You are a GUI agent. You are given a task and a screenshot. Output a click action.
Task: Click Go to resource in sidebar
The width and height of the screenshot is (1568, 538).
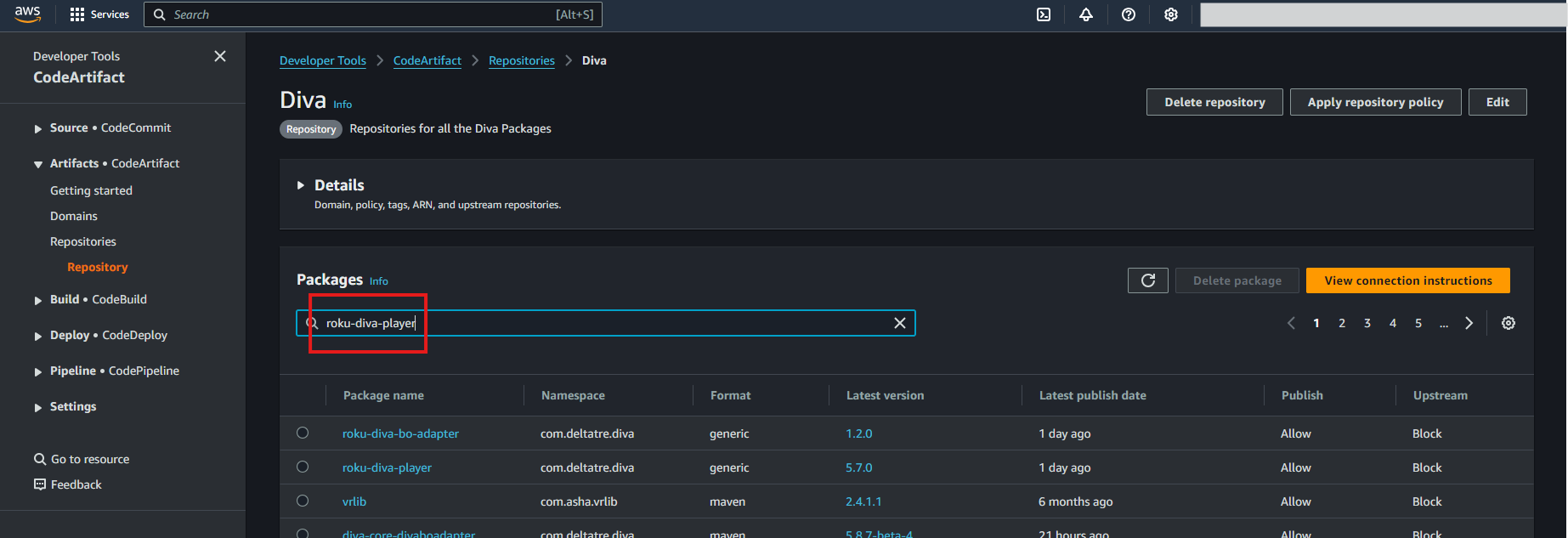point(90,459)
